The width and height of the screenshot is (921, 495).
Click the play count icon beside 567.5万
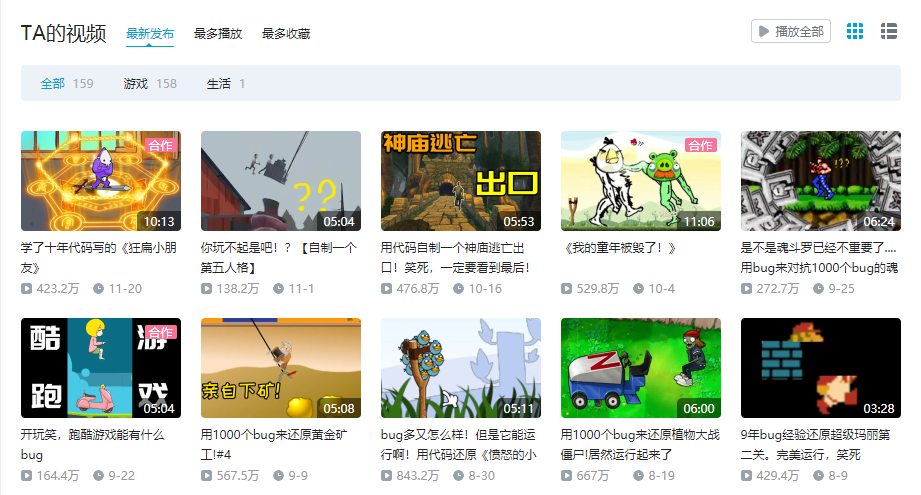(206, 476)
